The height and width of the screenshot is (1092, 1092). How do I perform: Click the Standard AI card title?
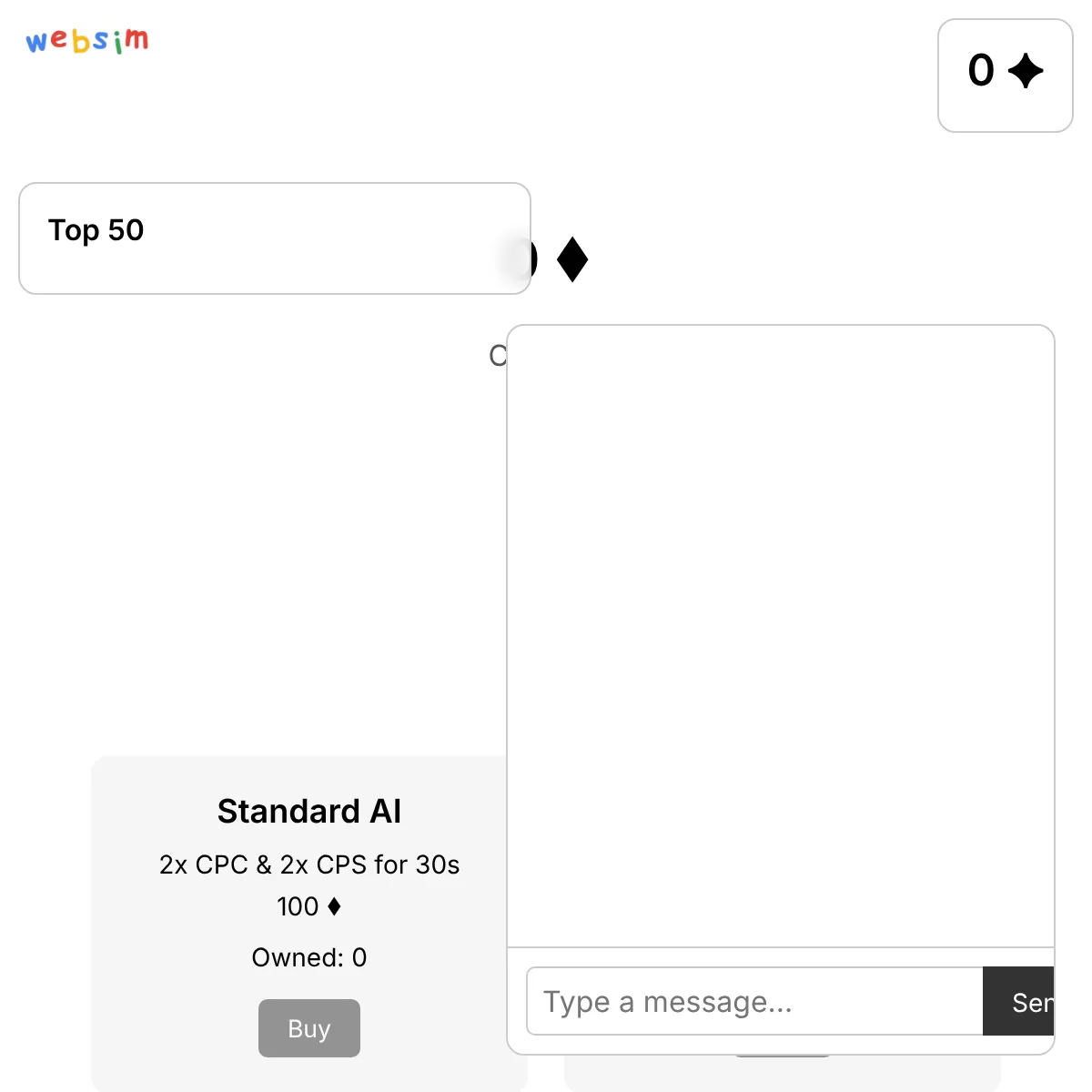[309, 811]
